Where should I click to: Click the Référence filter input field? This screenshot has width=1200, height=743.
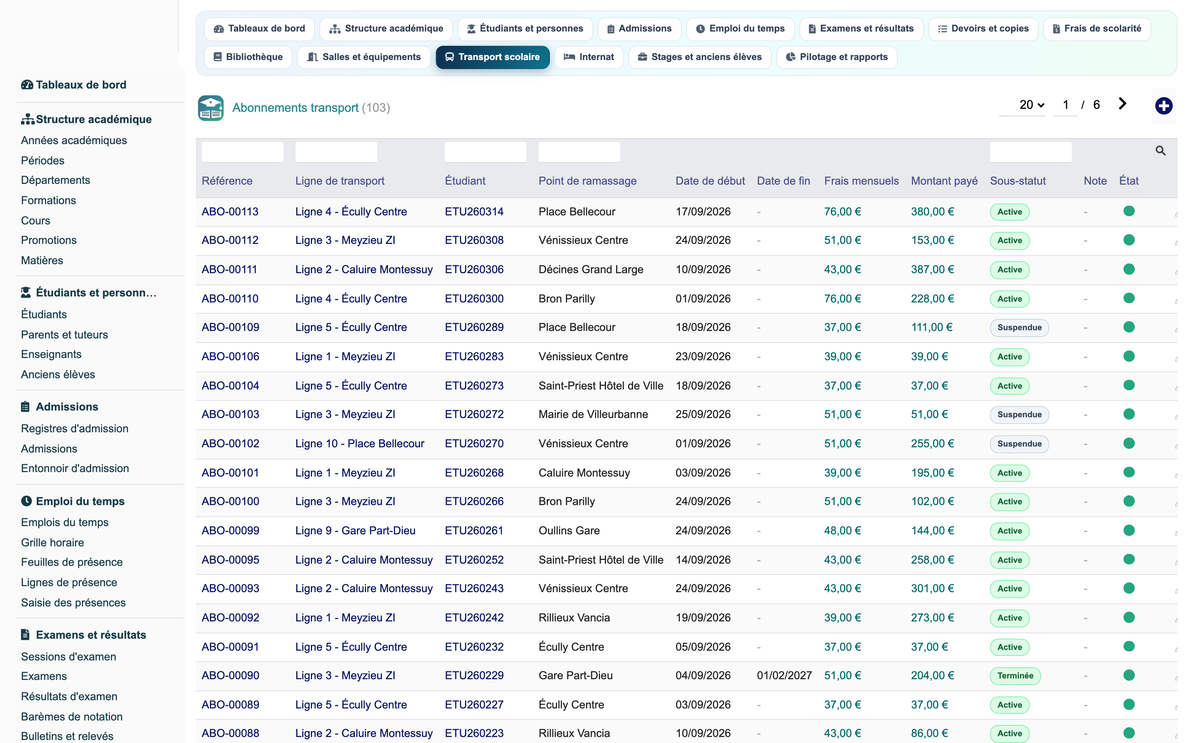pyautogui.click(x=242, y=152)
